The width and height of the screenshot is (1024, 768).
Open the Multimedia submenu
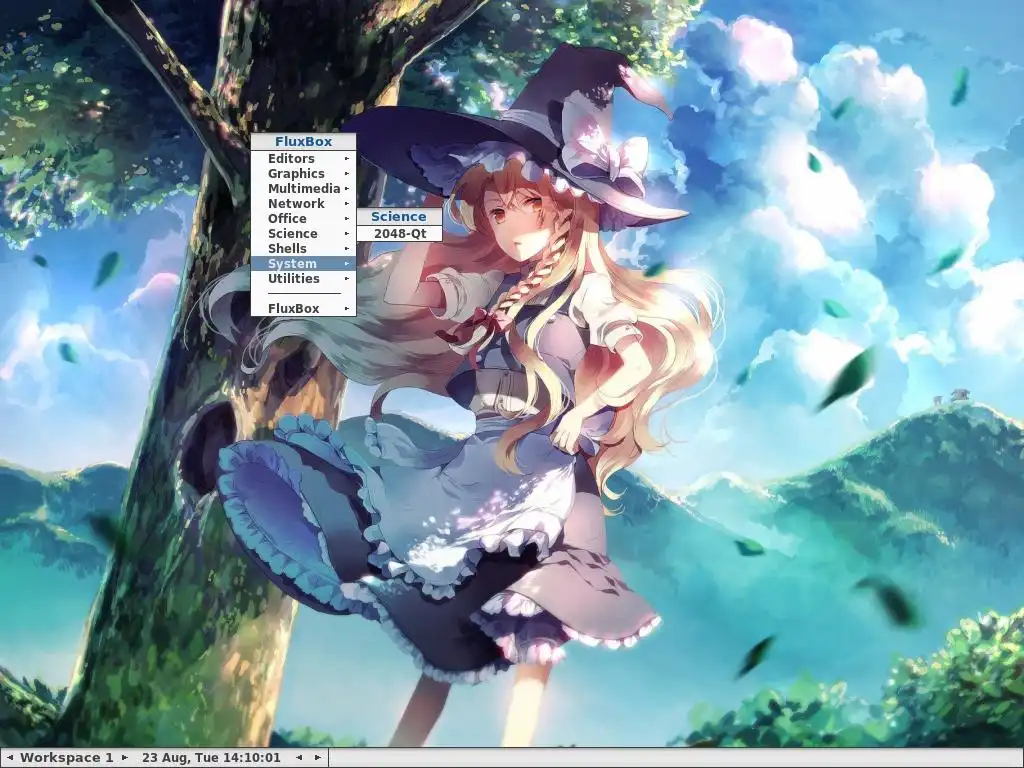(303, 189)
